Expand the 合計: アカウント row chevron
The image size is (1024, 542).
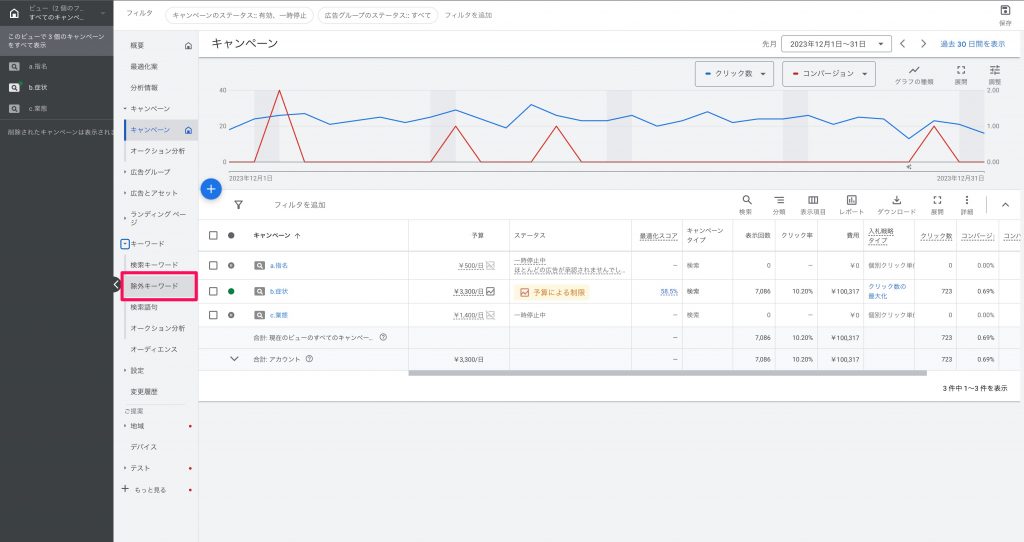click(234, 359)
